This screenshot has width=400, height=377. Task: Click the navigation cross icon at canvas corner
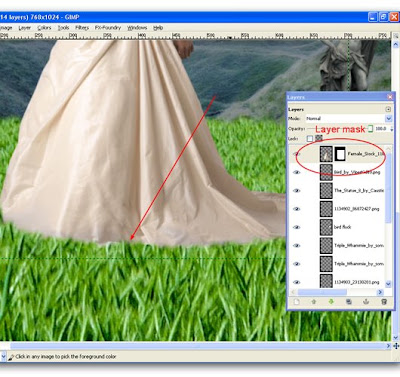click(x=396, y=346)
